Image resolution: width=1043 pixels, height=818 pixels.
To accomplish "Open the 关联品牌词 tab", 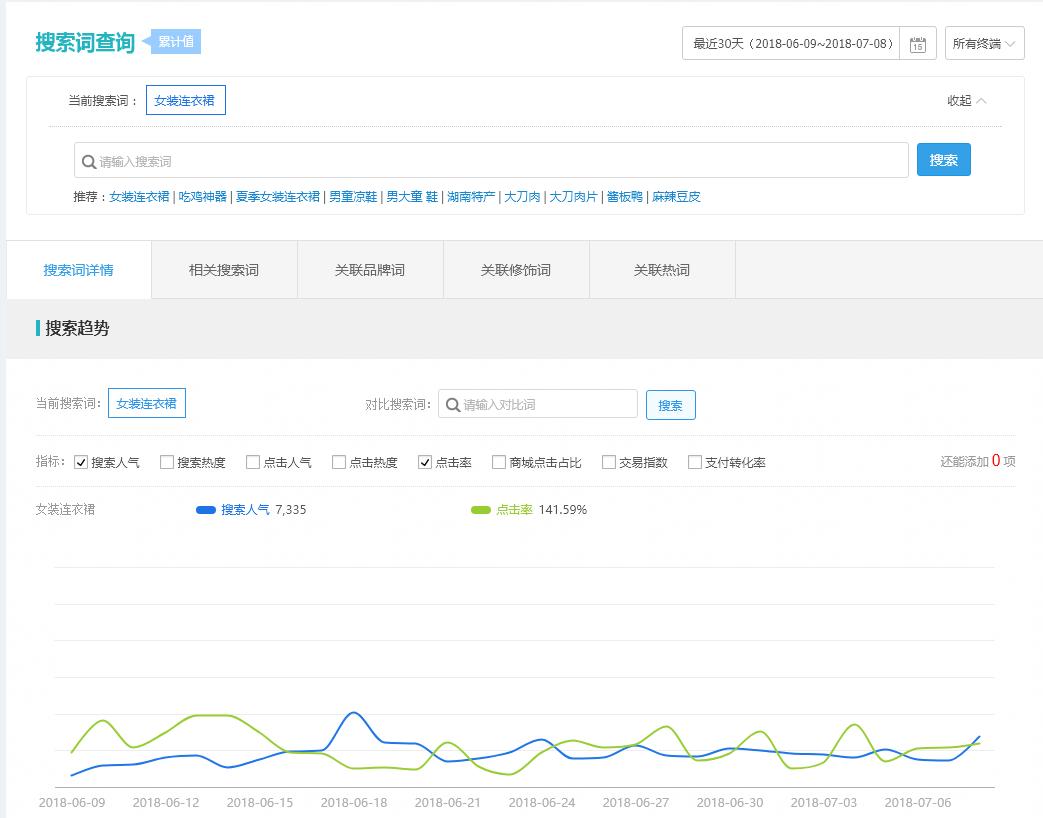I will pos(368,268).
